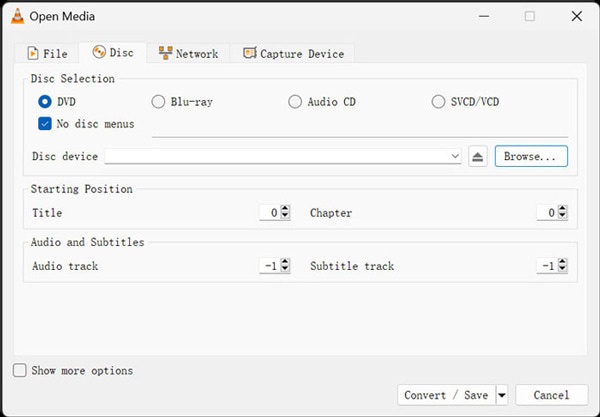Click the Subtitle track value field
Image resolution: width=600 pixels, height=417 pixels.
click(x=547, y=266)
